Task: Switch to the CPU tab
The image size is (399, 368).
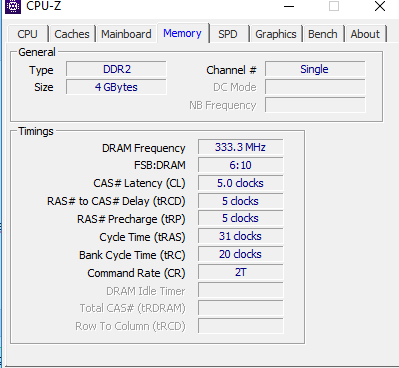Action: coord(27,34)
